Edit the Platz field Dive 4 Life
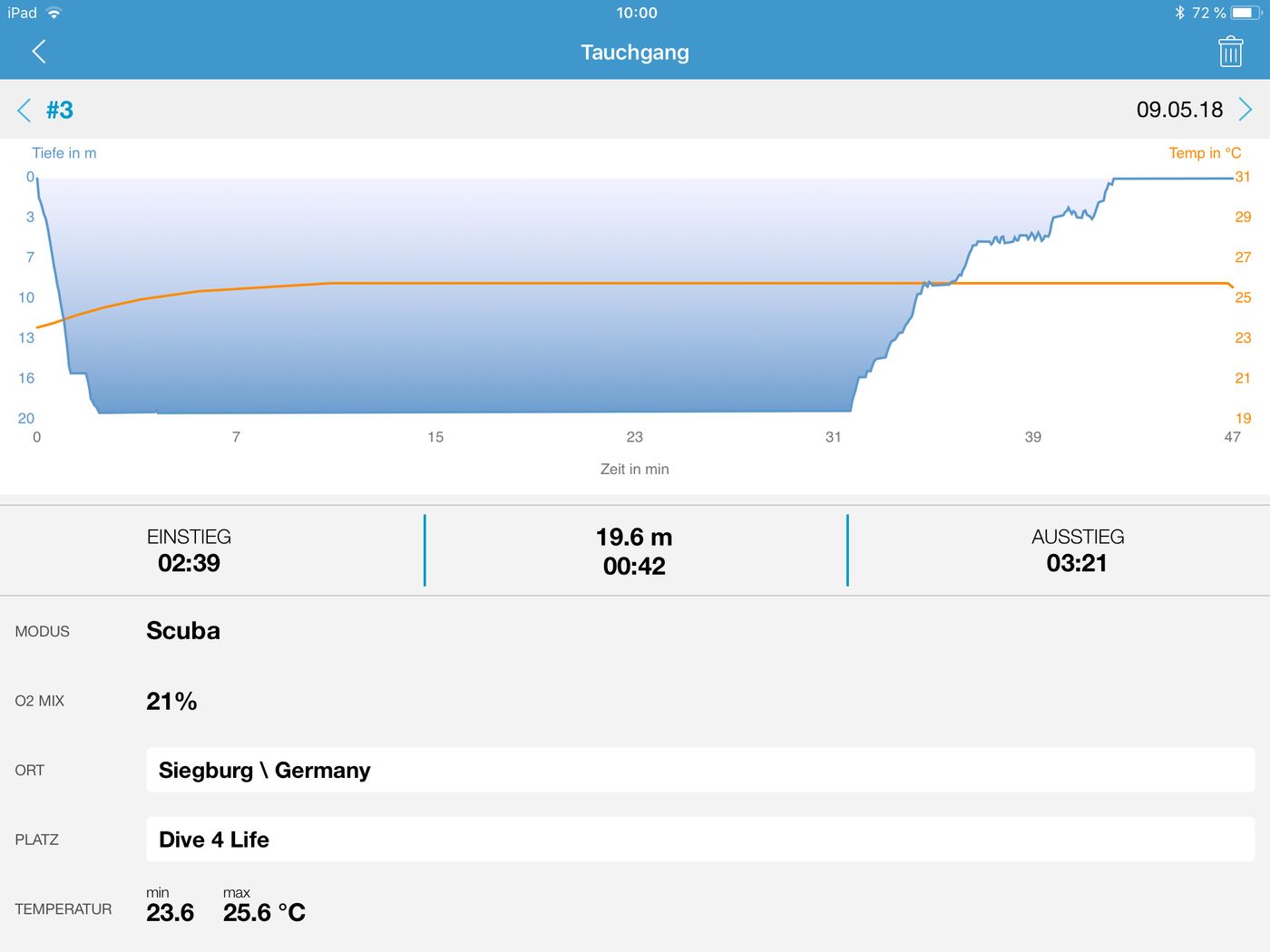Image resolution: width=1270 pixels, height=952 pixels. 699,840
